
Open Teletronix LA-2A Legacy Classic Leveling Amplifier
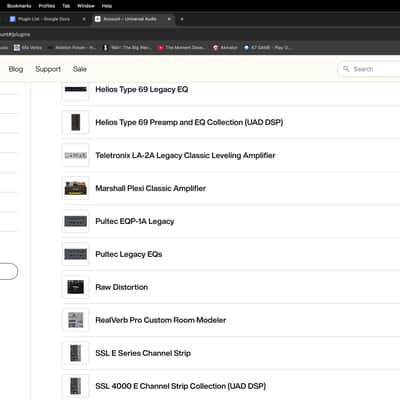click(x=185, y=155)
